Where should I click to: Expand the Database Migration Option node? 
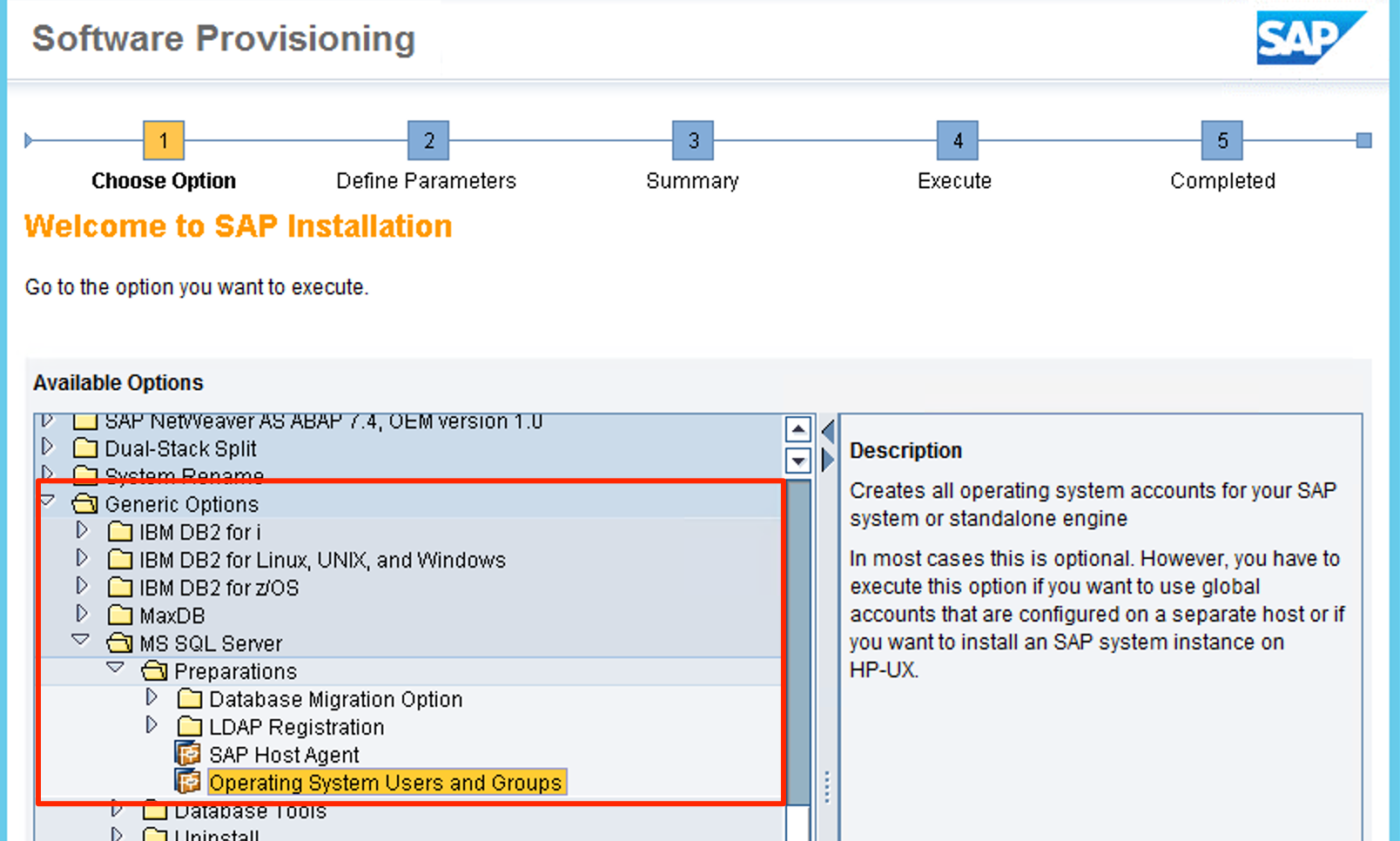tap(151, 697)
